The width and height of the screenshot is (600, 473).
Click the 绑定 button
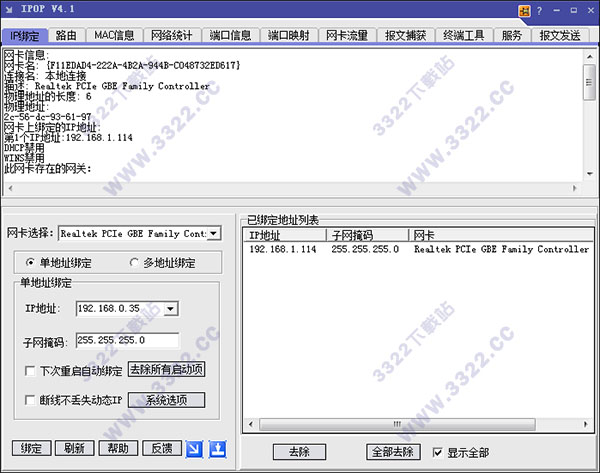(31, 448)
